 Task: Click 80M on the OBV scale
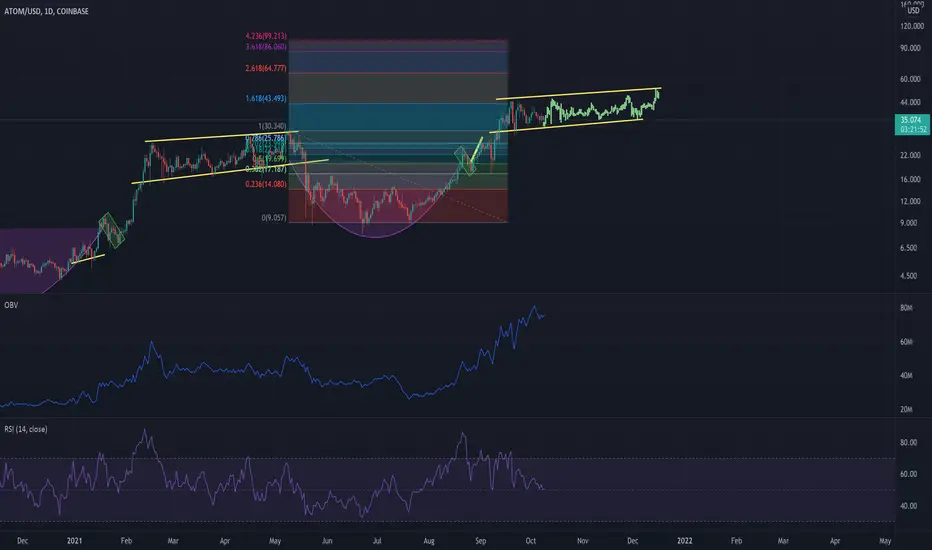tap(906, 308)
